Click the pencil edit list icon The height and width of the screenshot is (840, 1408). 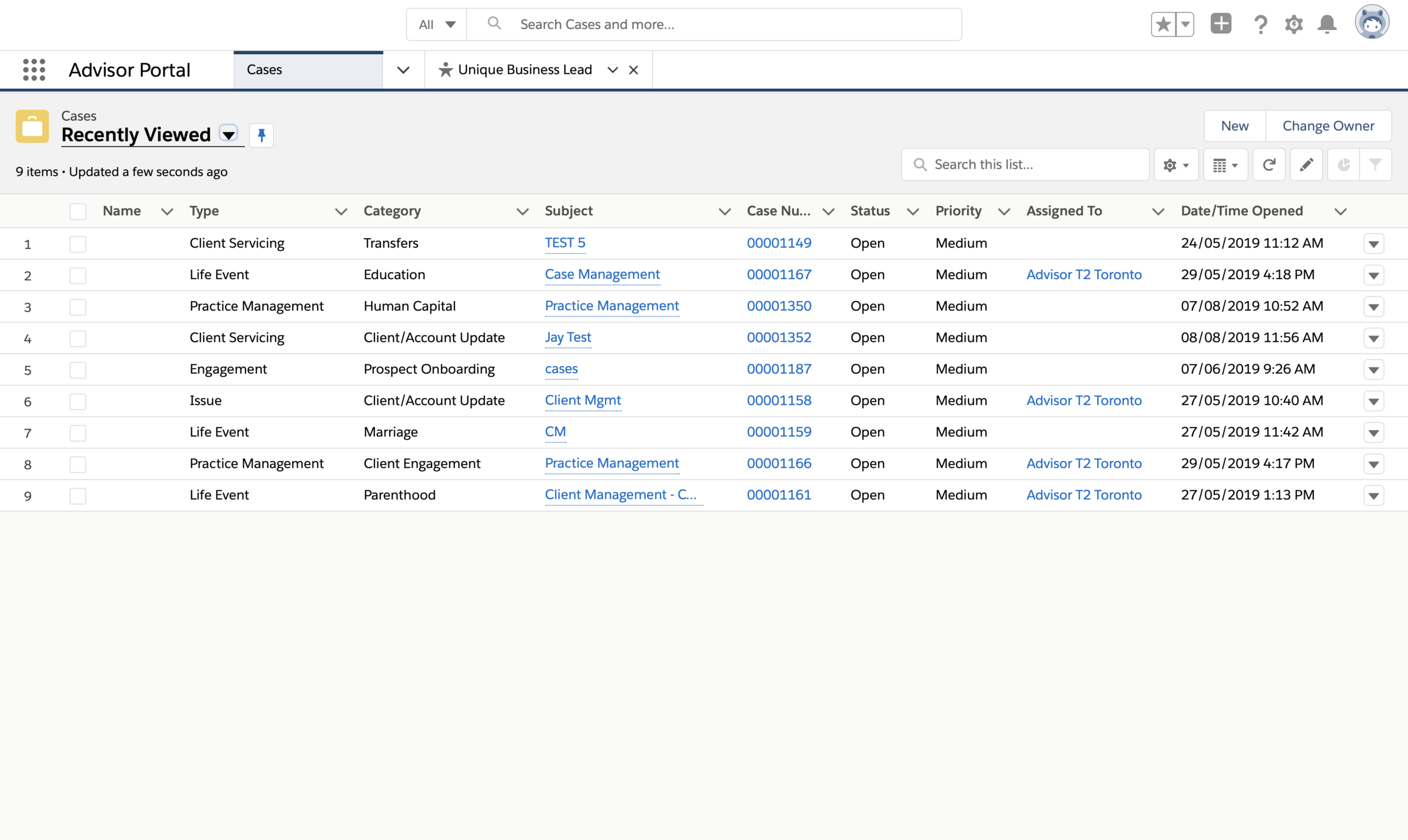tap(1306, 165)
